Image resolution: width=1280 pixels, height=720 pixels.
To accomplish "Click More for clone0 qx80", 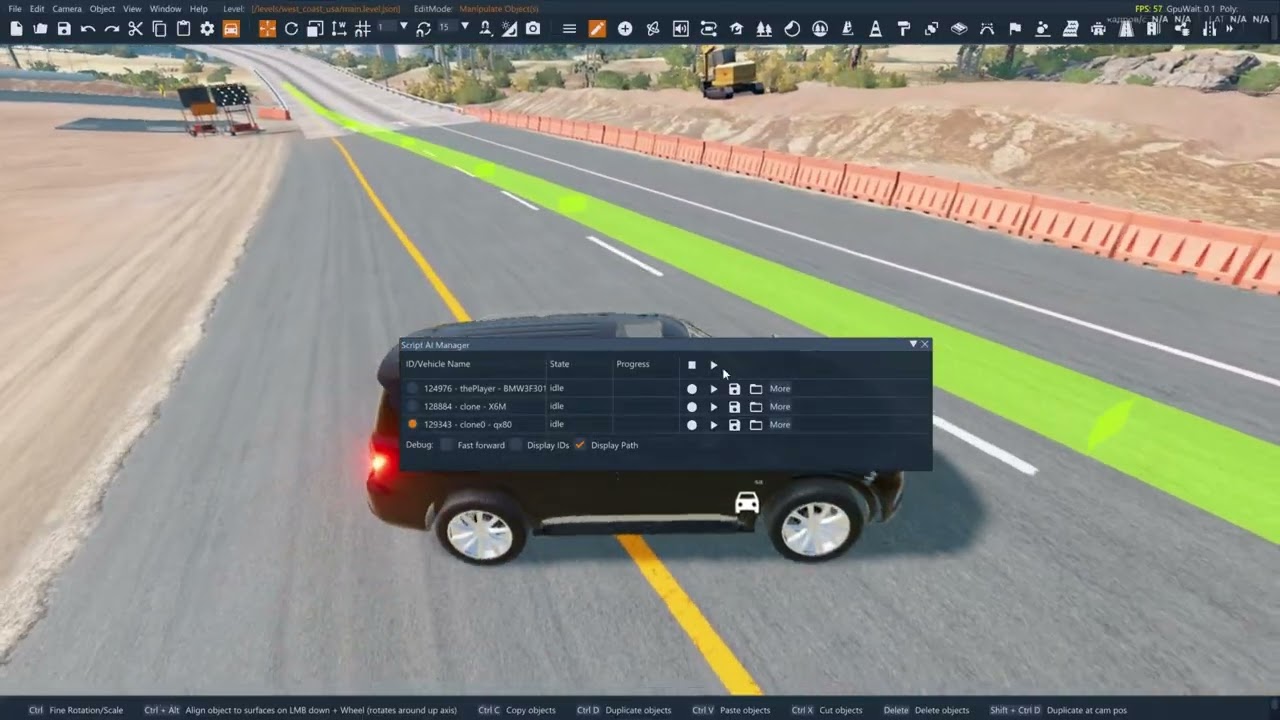I will [780, 425].
